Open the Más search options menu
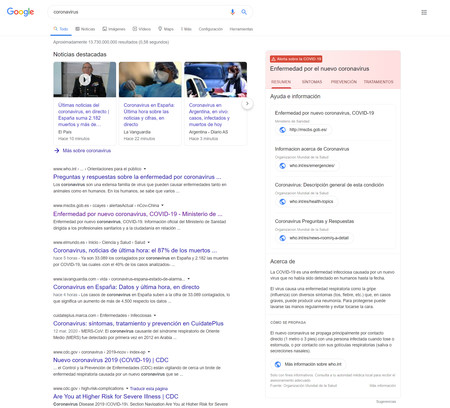Viewport: 450px width, 408px height. (186, 29)
